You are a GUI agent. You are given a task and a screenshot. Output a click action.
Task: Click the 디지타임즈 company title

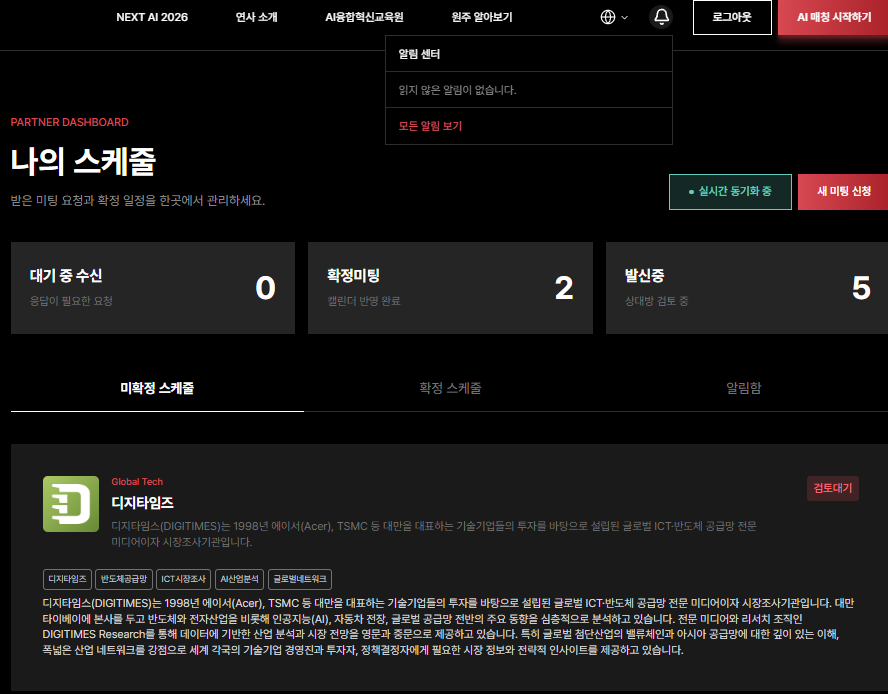point(143,503)
